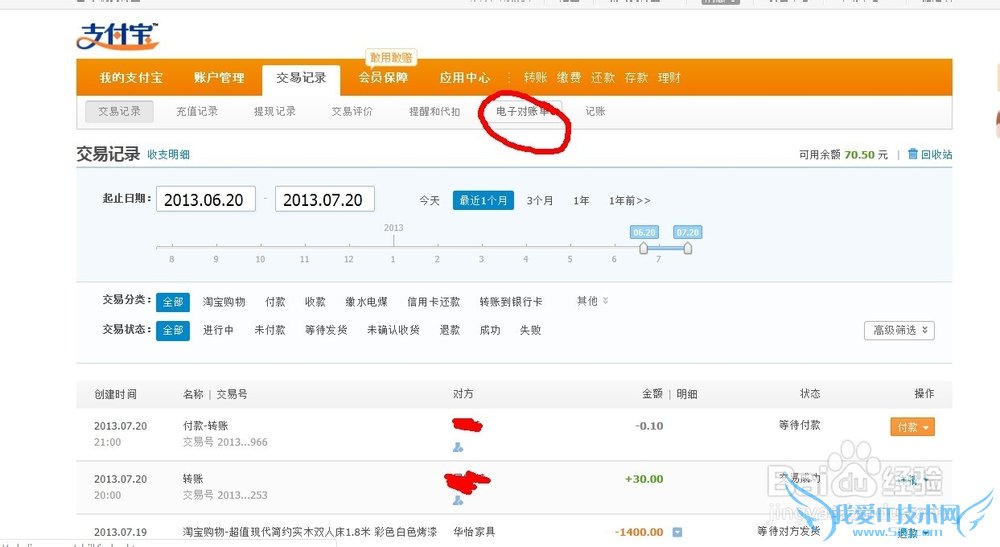Viewport: 1000px width, 547px height.
Task: Click the blue detail icon beside -1400.00
Action: pyautogui.click(x=677, y=532)
